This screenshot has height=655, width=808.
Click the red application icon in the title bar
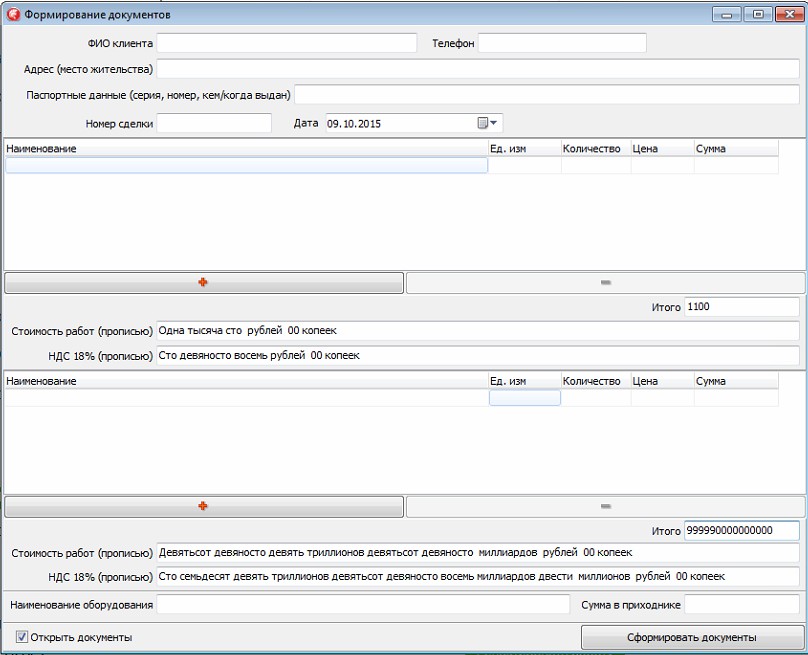(x=13, y=14)
